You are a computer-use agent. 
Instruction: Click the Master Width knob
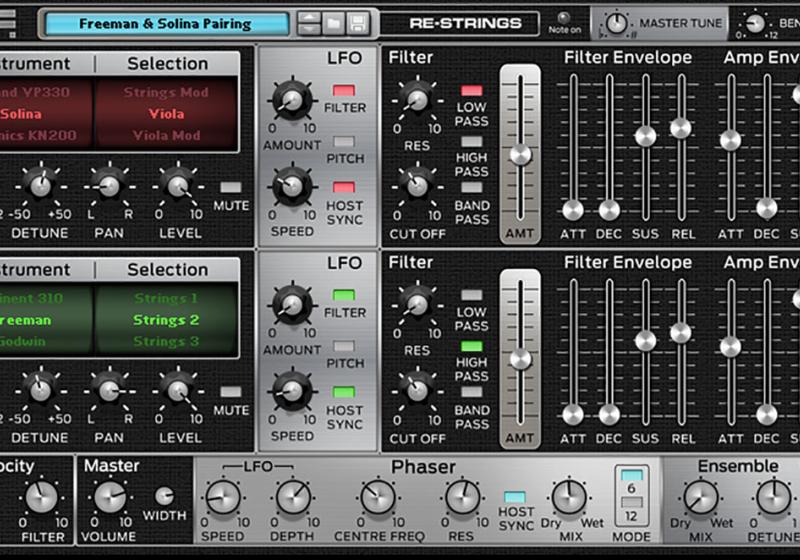(164, 496)
